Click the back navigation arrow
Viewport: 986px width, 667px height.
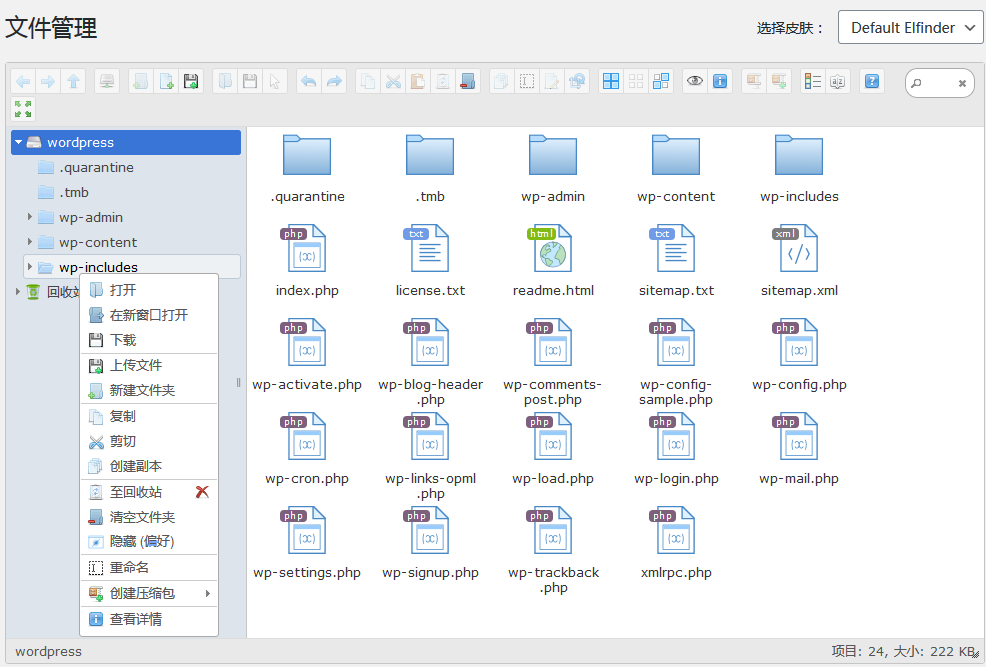click(22, 80)
